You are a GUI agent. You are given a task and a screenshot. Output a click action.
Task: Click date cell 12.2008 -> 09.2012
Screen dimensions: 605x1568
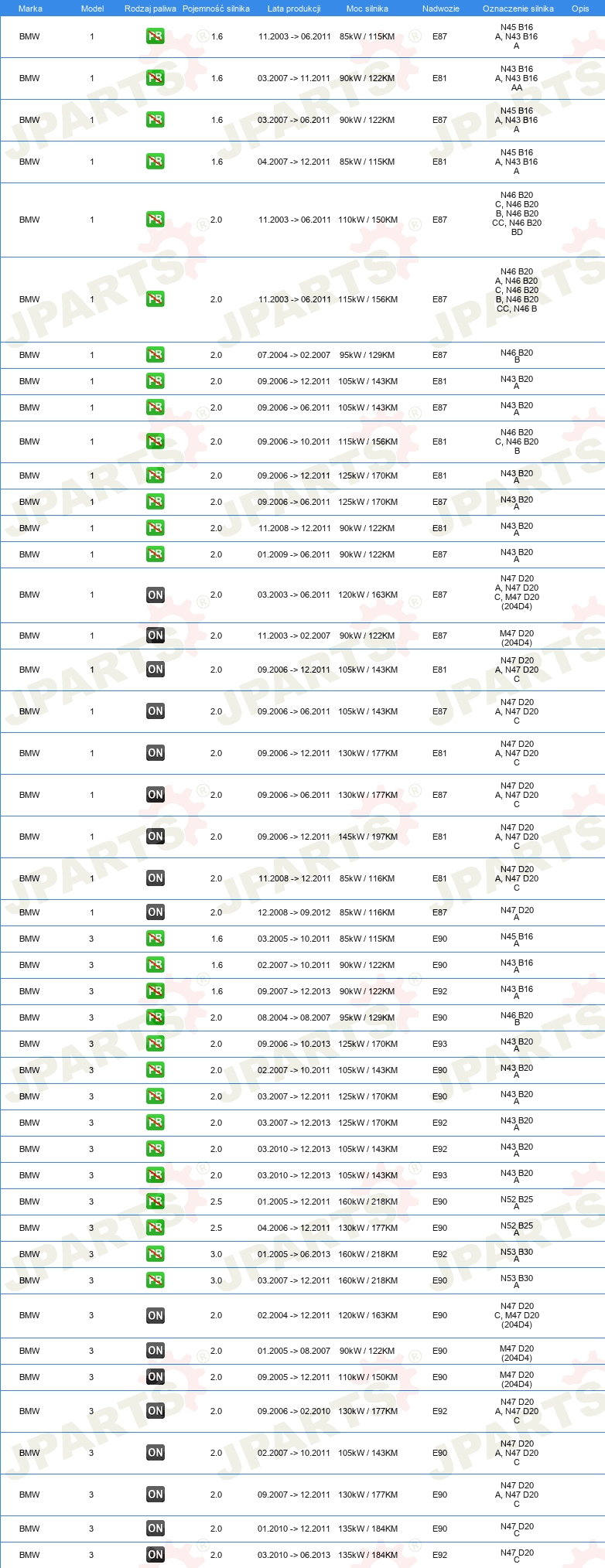pos(294,912)
